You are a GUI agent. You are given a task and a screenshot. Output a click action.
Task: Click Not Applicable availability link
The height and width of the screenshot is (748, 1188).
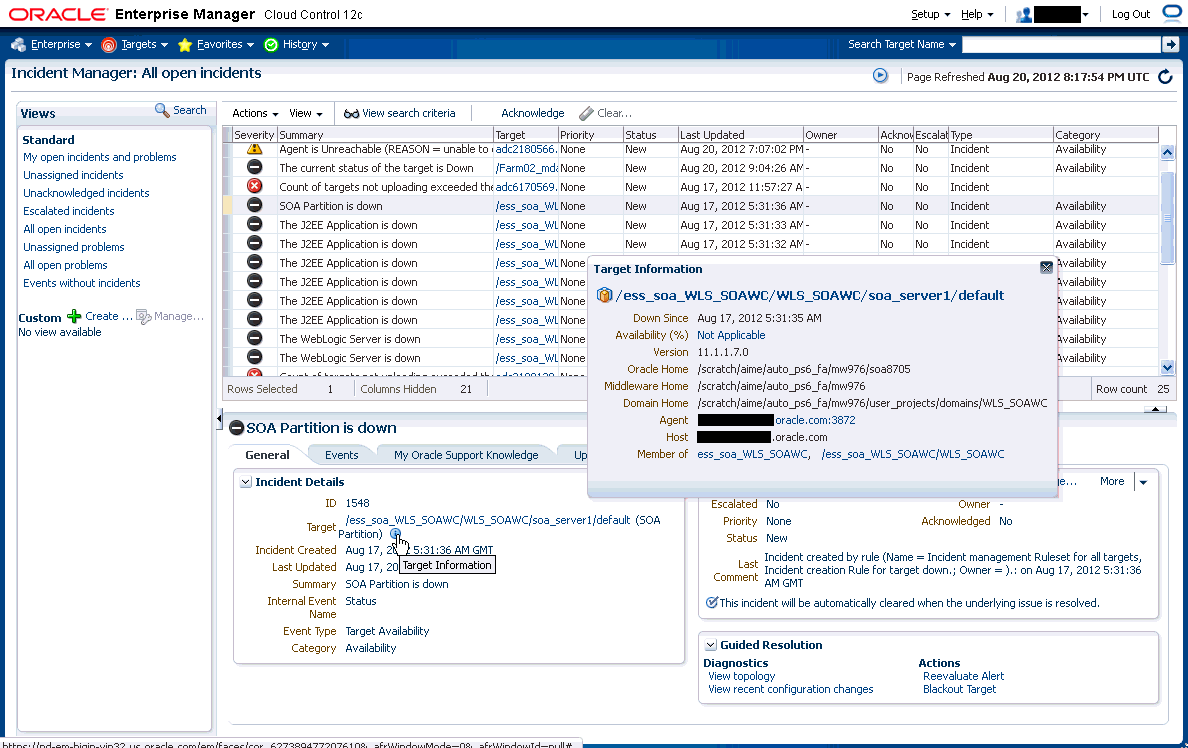[x=731, y=335]
